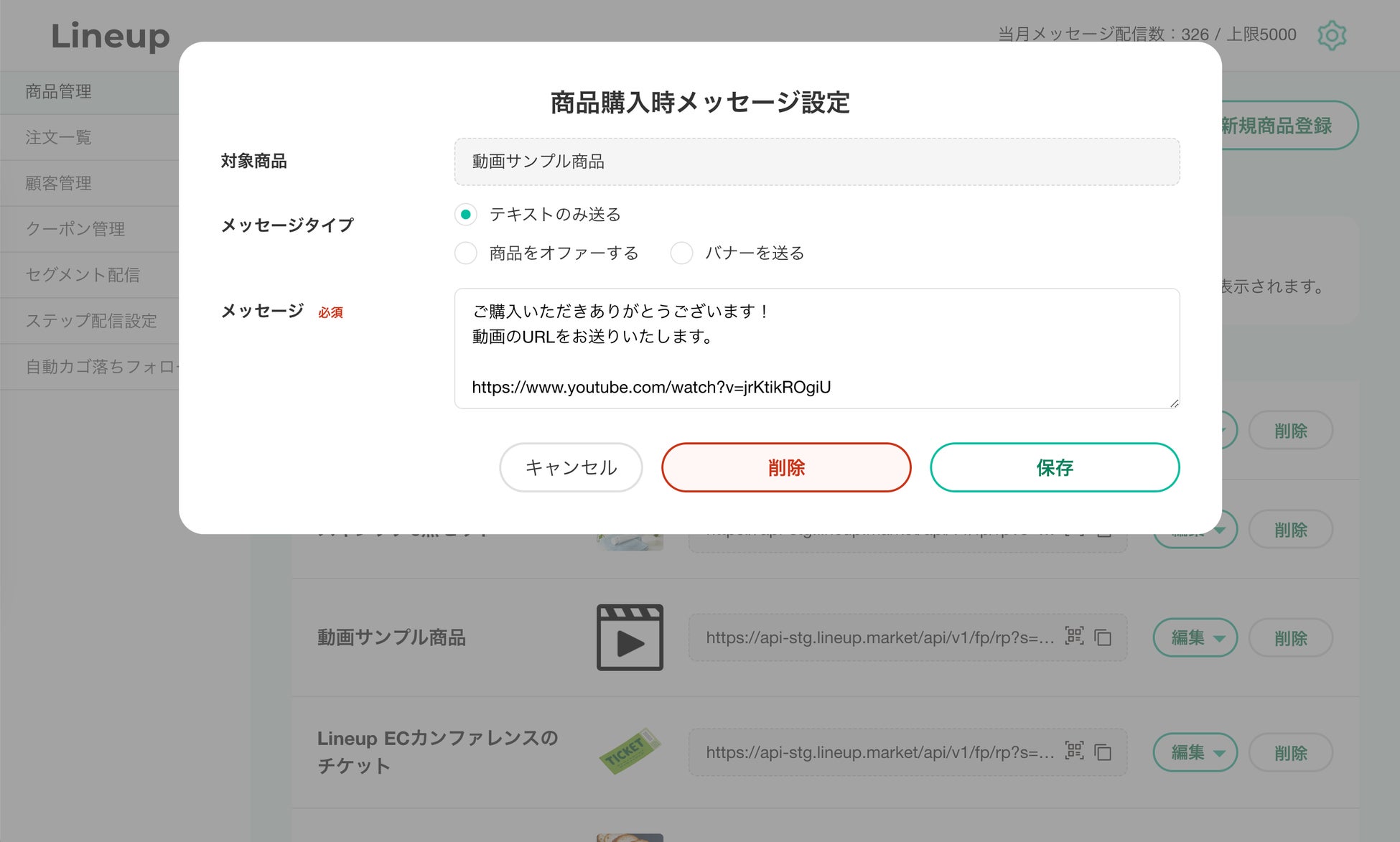Select テキストのみ送る radio option
This screenshot has height=842, width=1400.
(466, 215)
